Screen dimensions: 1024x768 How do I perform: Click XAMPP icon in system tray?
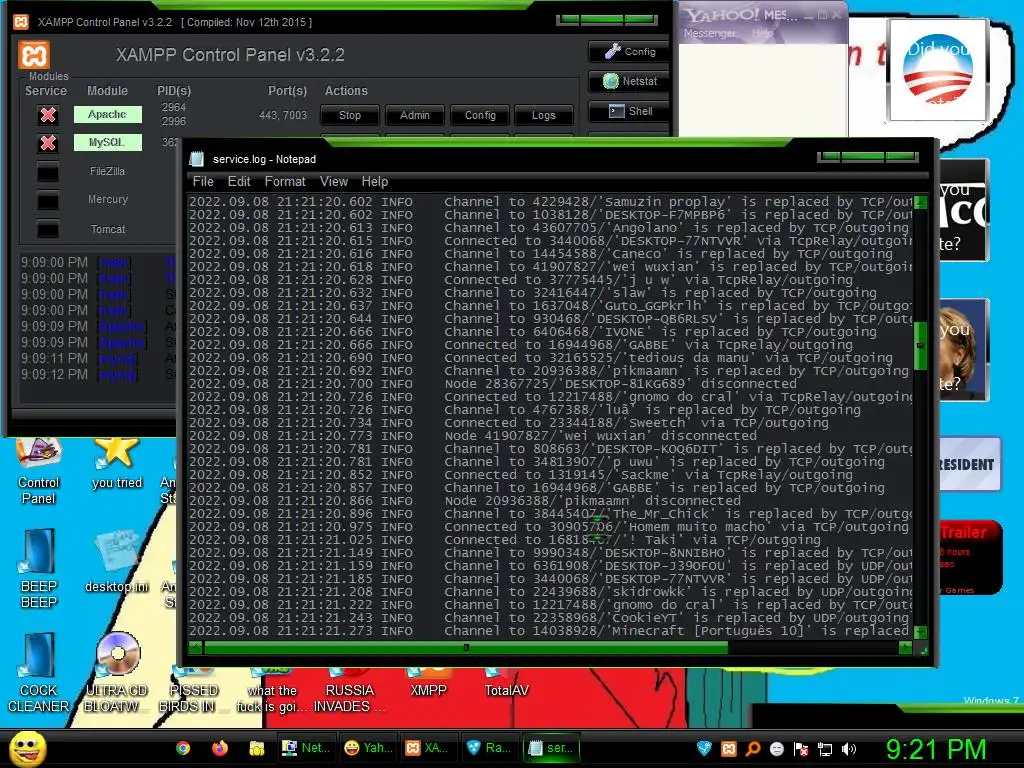pos(728,748)
